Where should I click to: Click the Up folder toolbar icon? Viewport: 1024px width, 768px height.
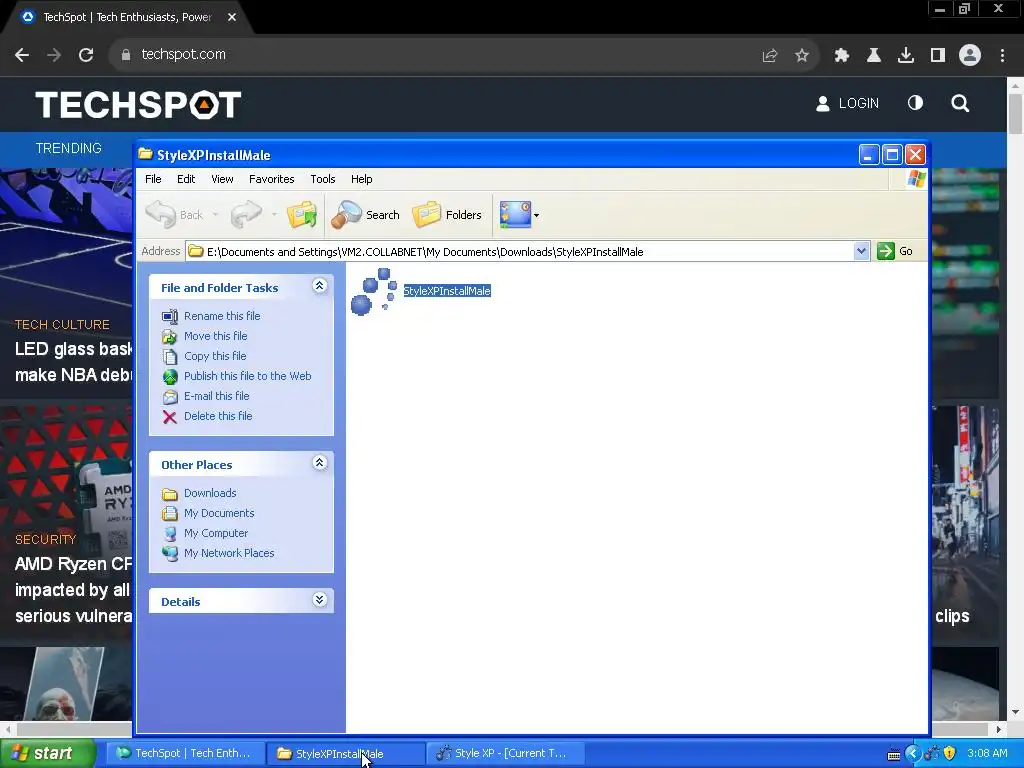tap(302, 215)
